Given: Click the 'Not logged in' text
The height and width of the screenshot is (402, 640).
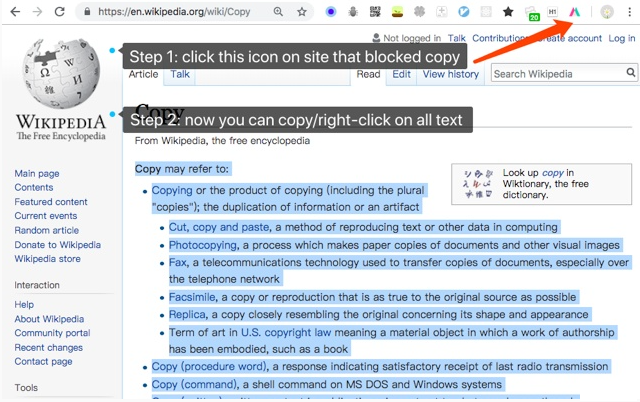Looking at the screenshot, I should (412, 38).
